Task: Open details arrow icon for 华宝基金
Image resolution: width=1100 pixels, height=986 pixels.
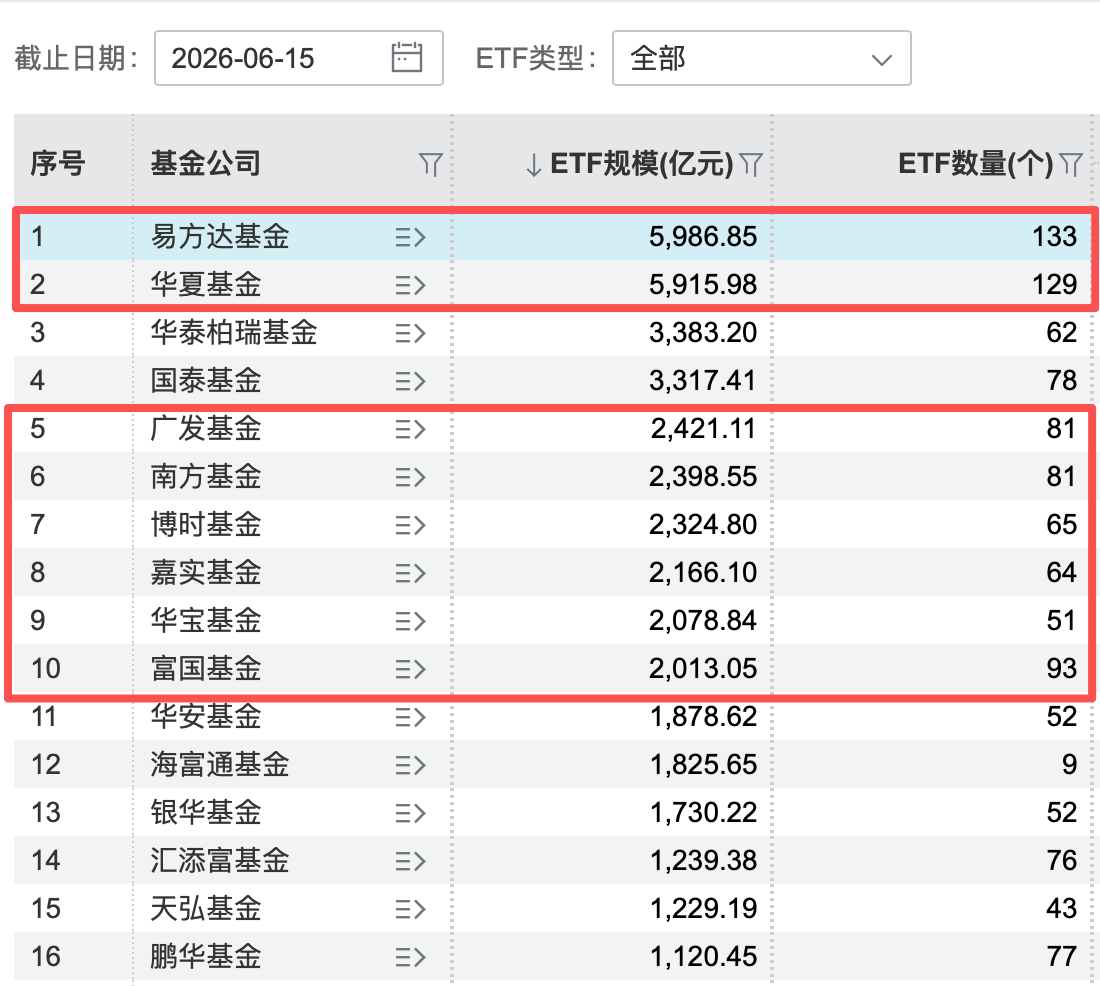Action: [410, 621]
